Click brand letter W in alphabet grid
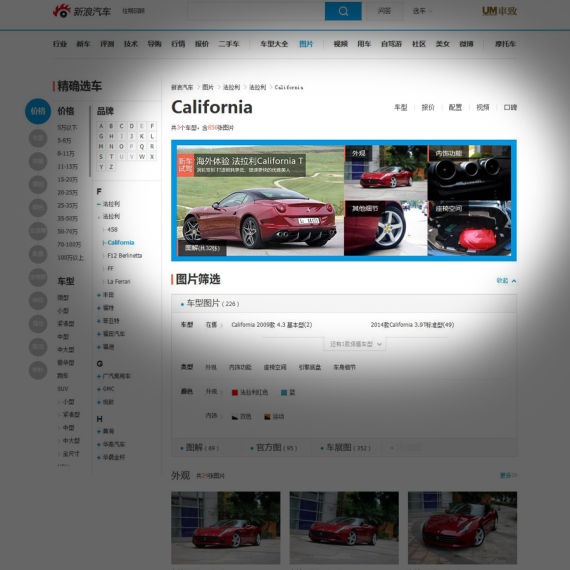 142,156
